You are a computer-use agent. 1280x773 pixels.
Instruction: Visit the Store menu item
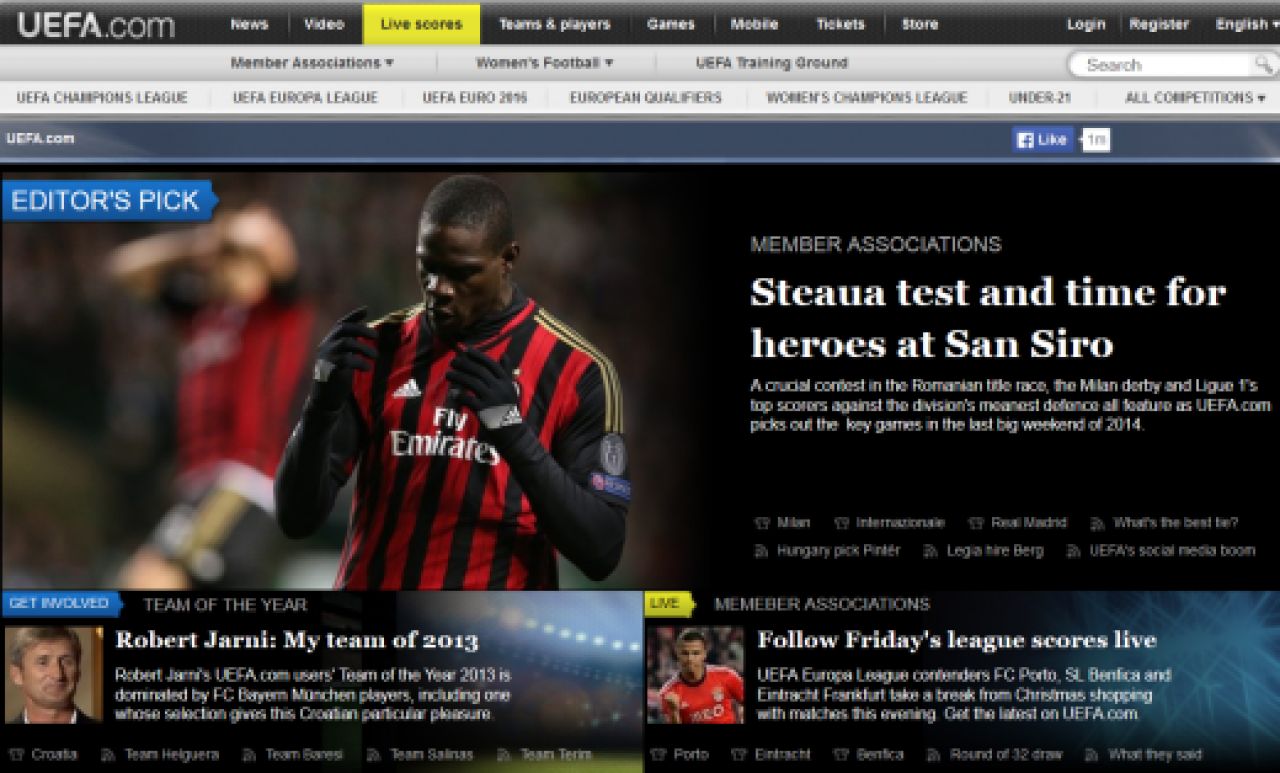click(x=920, y=24)
